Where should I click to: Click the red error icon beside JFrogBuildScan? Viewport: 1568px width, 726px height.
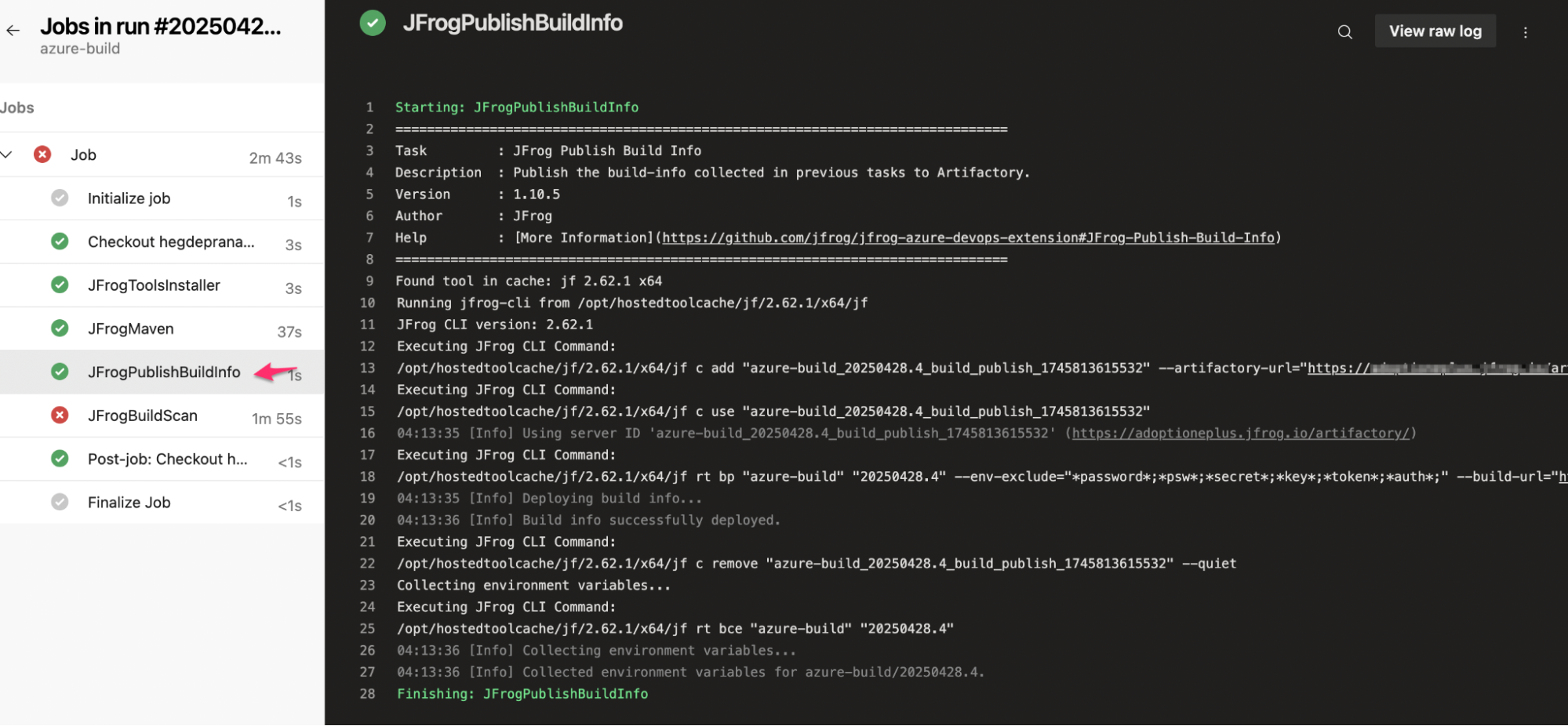[60, 416]
